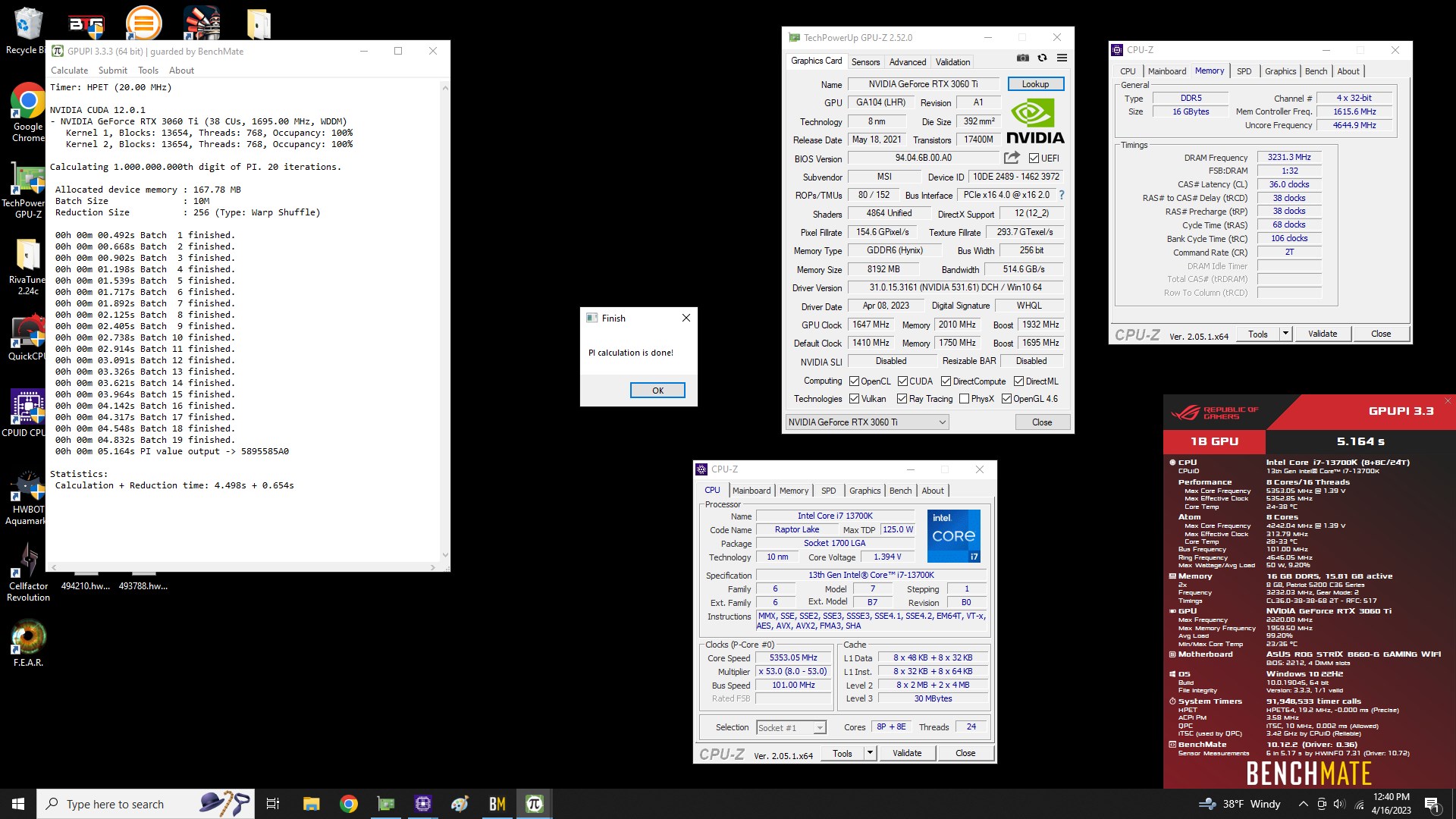Screen dimensions: 1456x819
Task: Open Task View on the taskbar
Action: (x=273, y=804)
